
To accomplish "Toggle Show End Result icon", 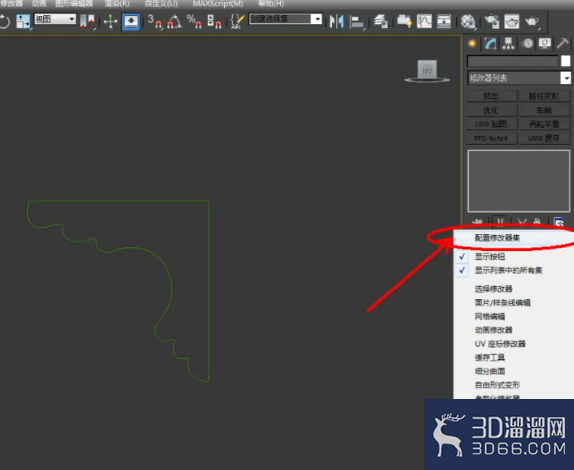I will [x=500, y=221].
